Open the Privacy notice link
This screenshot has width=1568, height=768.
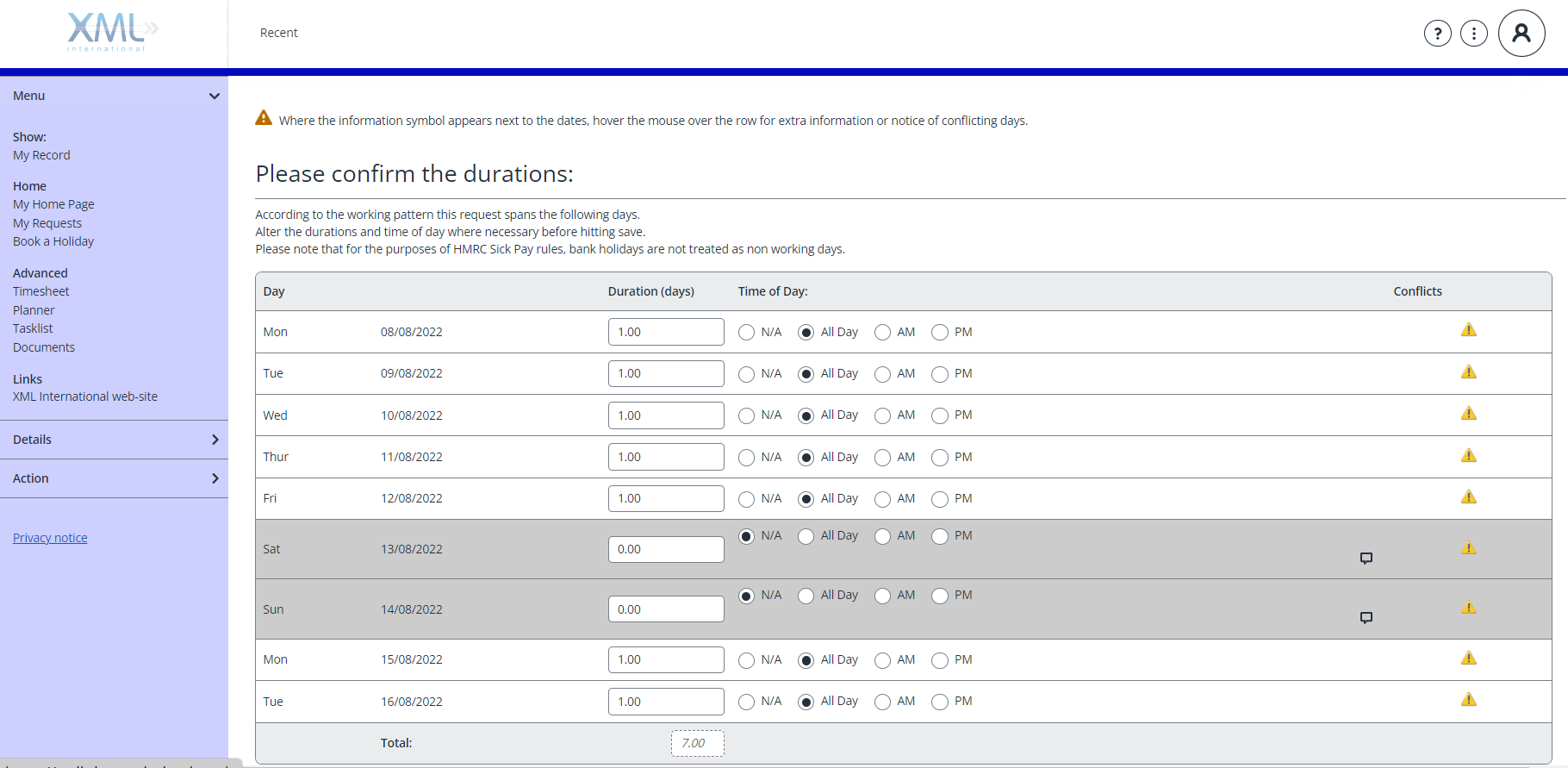pos(50,538)
